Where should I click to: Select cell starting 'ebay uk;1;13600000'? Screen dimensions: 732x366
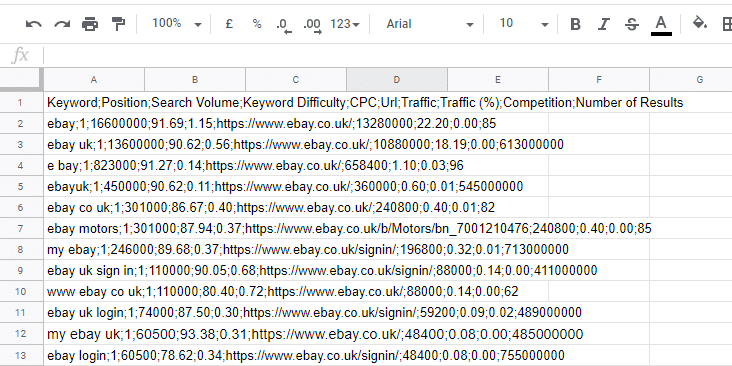pos(94,144)
